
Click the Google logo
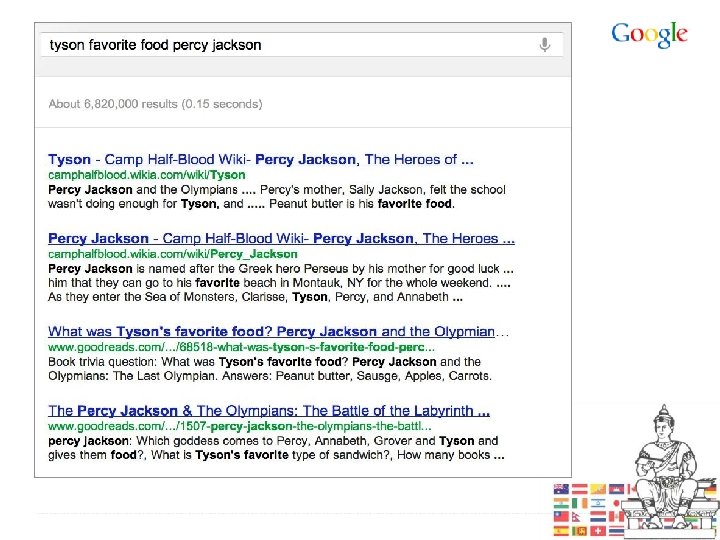point(649,35)
